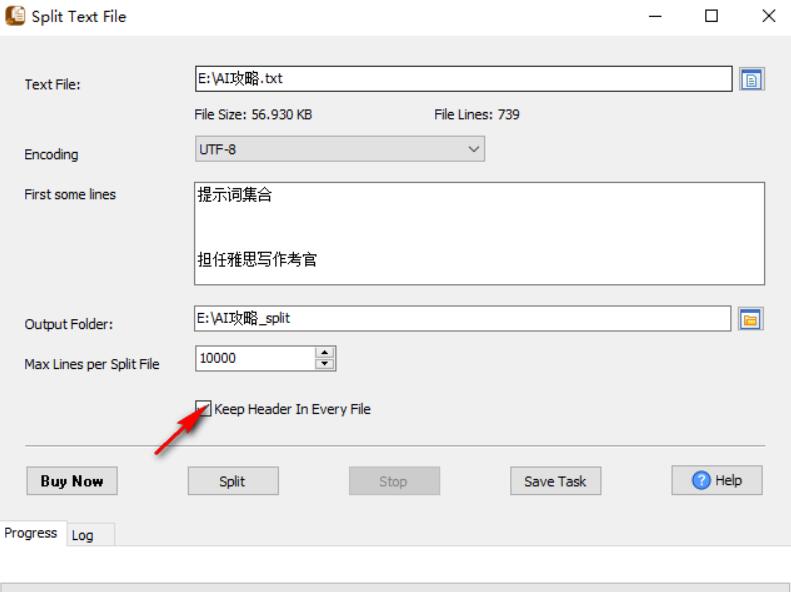The width and height of the screenshot is (791, 592).
Task: Click the Max Lines value field 10000
Action: click(255, 359)
